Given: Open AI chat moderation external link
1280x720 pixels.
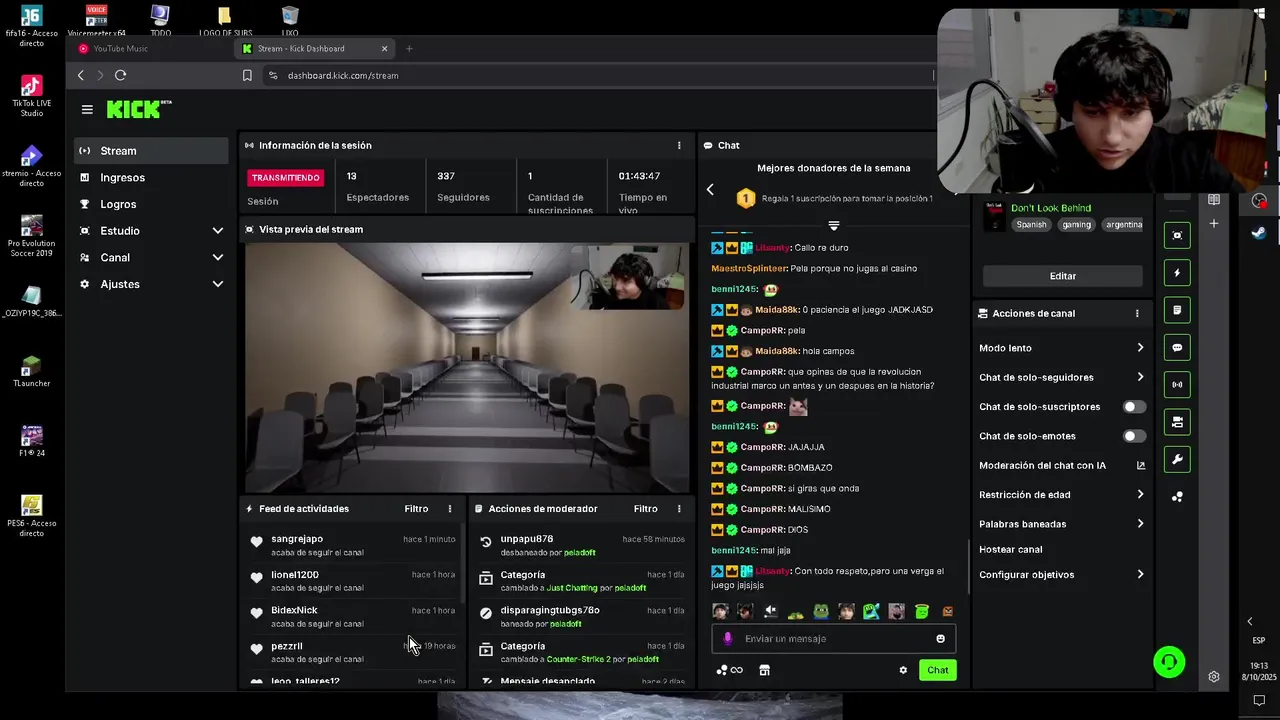Looking at the screenshot, I should 1140,465.
